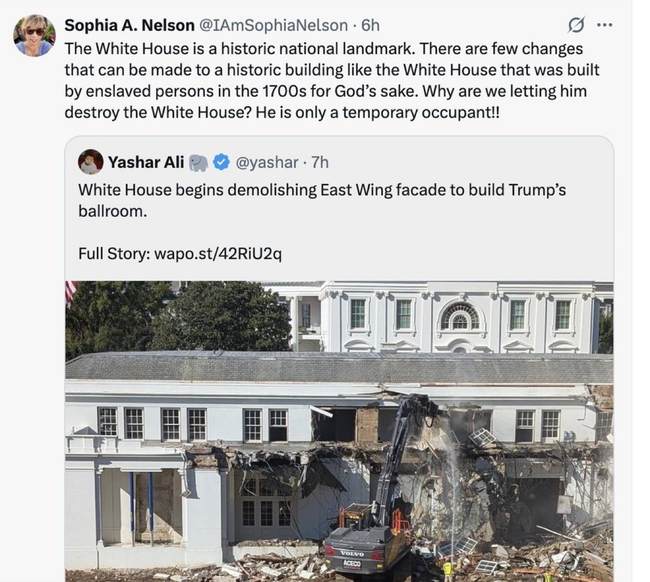This screenshot has width=650, height=582.
Task: Open the East Wing demolition photo
Action: coord(339,431)
